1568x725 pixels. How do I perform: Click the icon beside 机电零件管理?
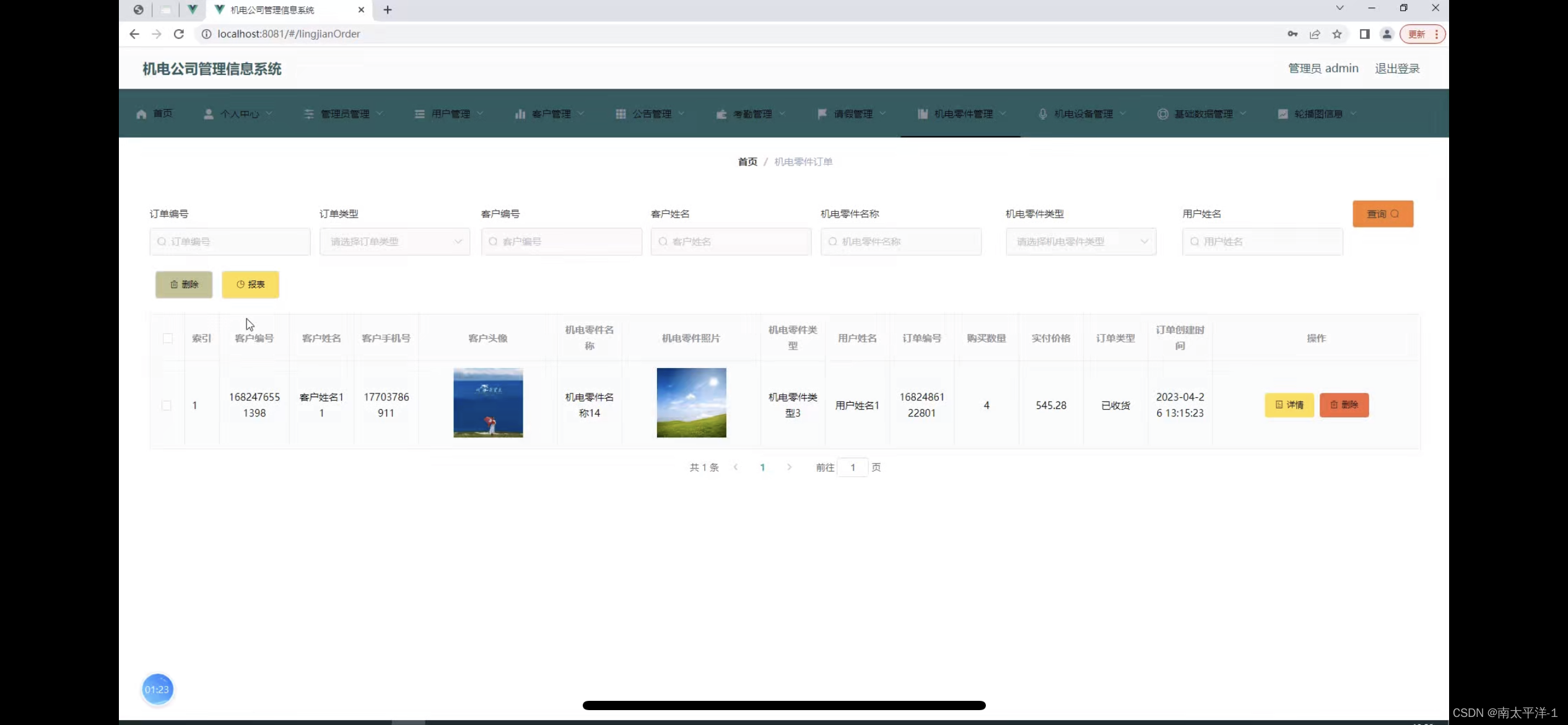[923, 114]
